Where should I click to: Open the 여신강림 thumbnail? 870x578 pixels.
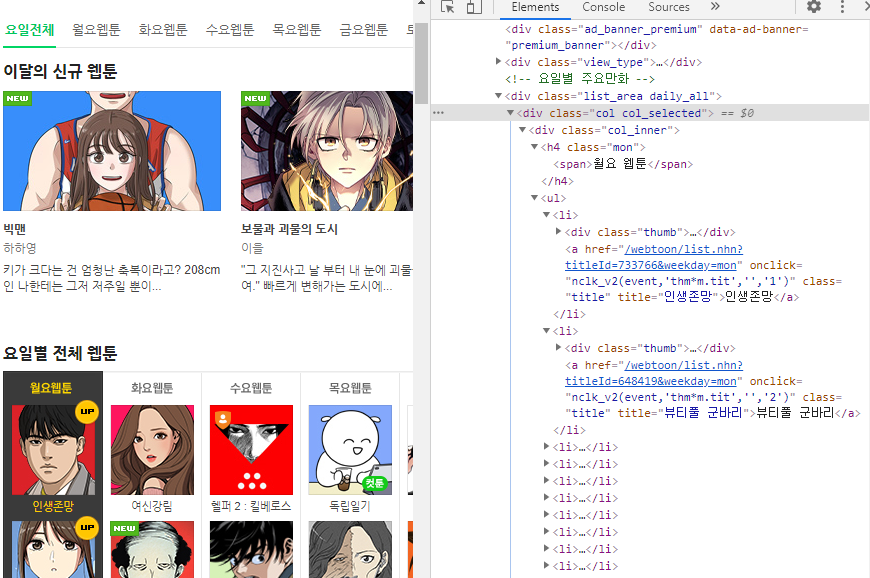click(152, 450)
